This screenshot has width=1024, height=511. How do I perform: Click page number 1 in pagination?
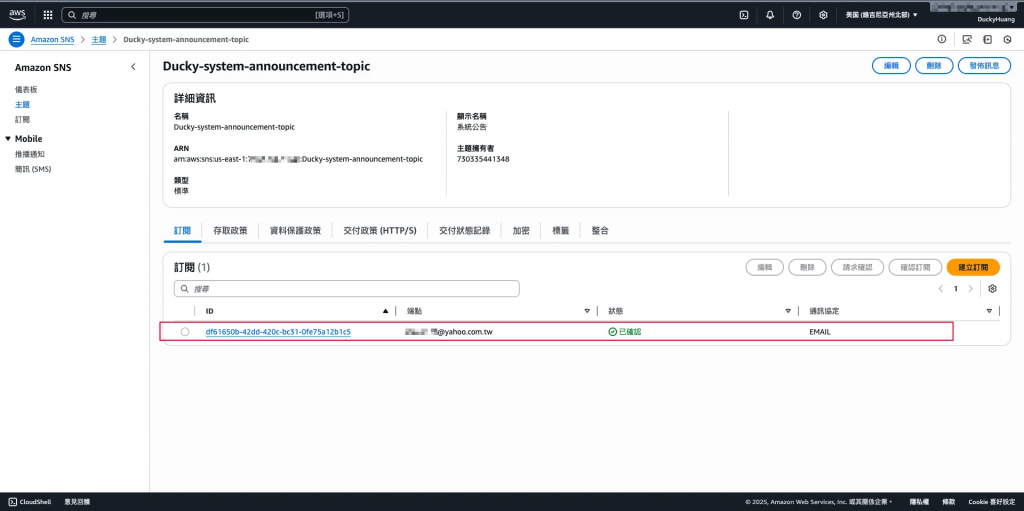[955, 289]
